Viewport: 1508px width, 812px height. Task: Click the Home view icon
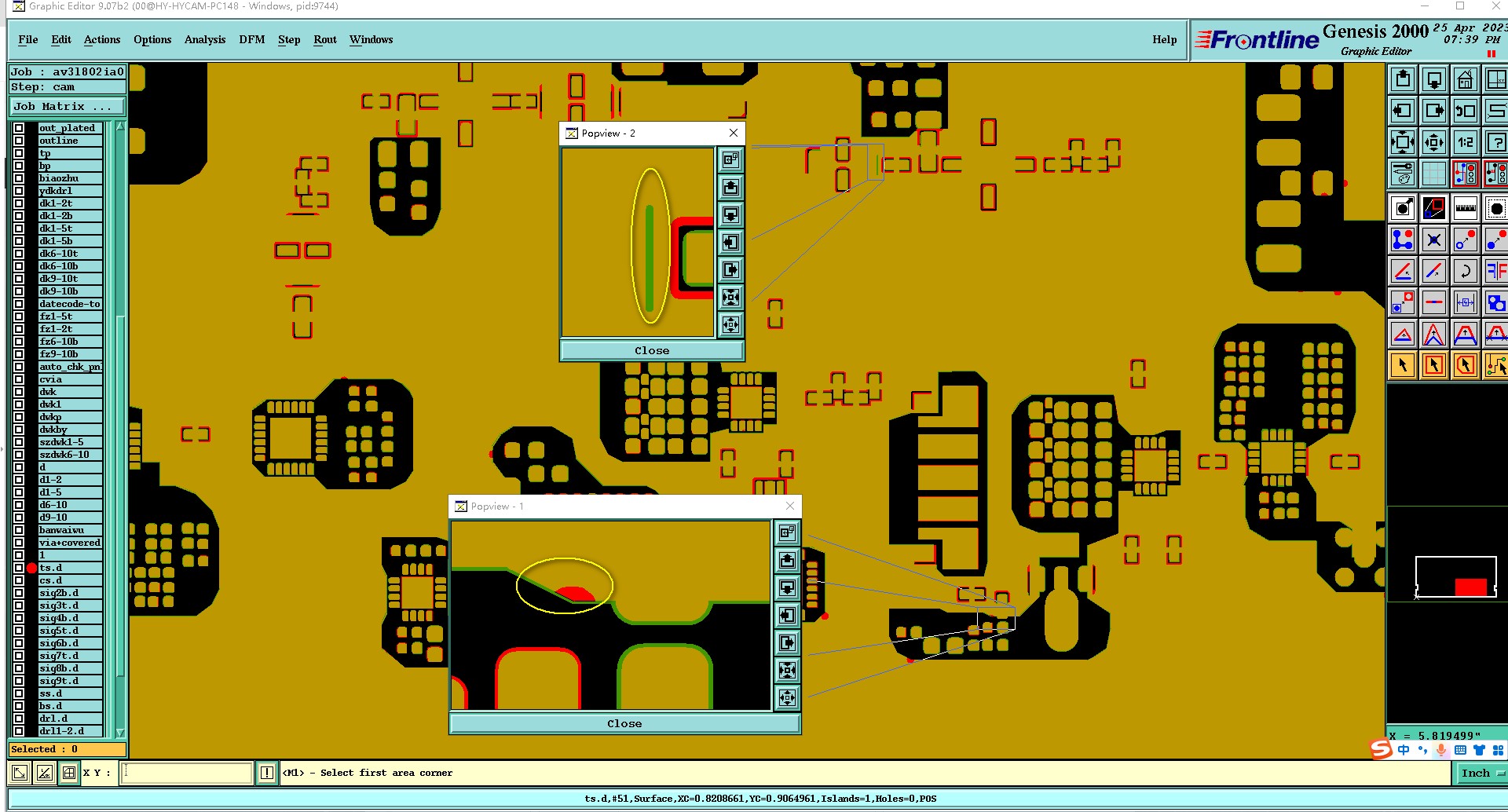click(x=1466, y=80)
